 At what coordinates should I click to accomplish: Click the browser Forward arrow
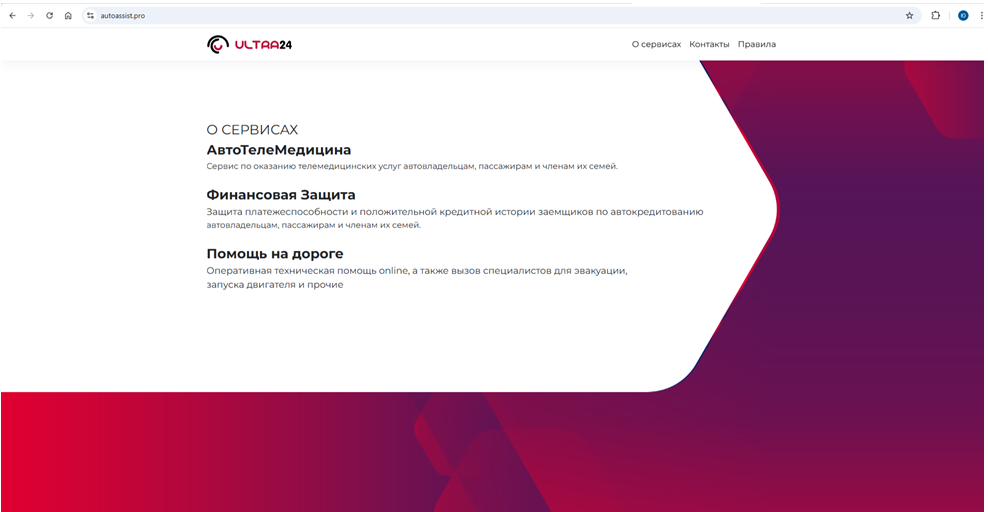[x=31, y=16]
